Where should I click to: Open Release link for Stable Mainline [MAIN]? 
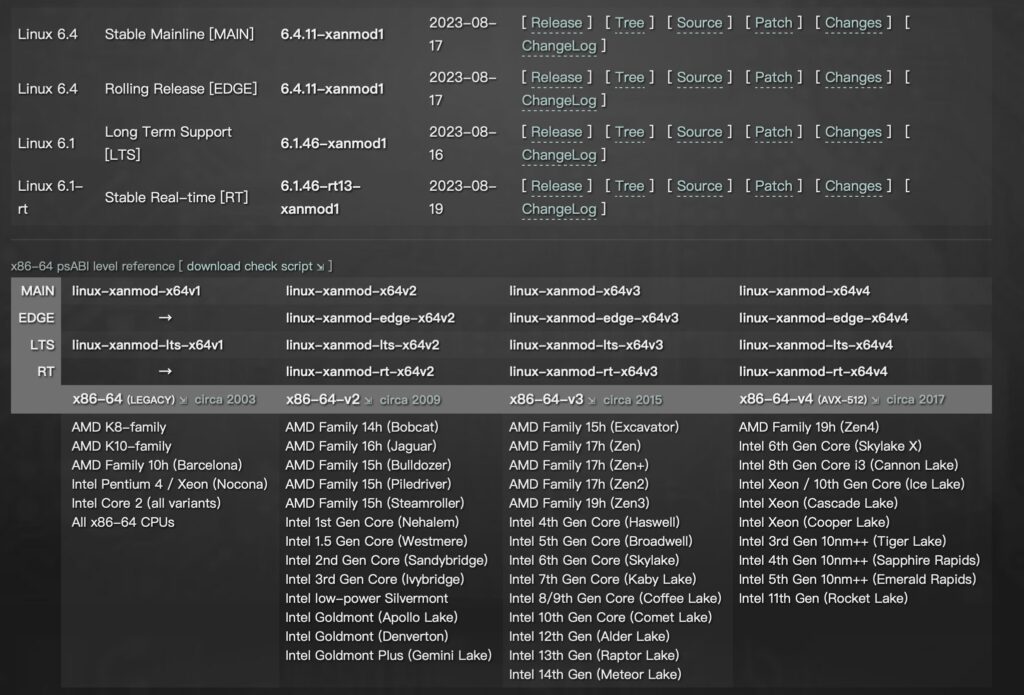coord(556,23)
